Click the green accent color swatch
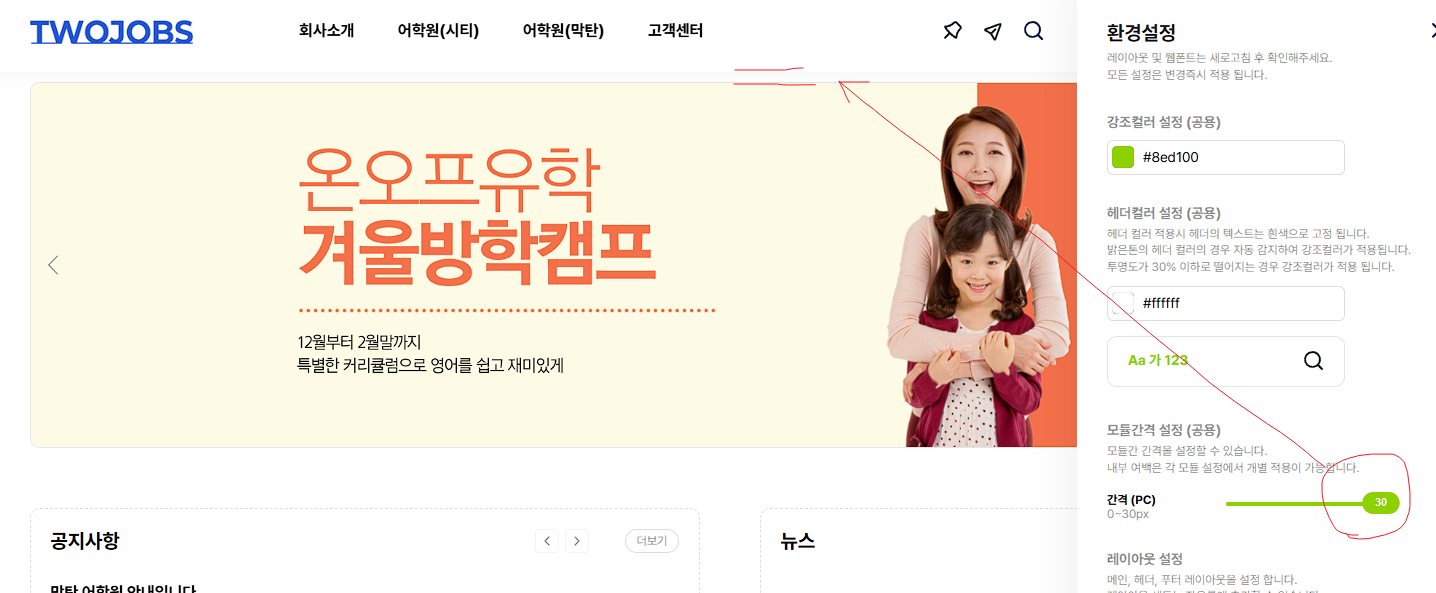The image size is (1436, 593). [1123, 157]
